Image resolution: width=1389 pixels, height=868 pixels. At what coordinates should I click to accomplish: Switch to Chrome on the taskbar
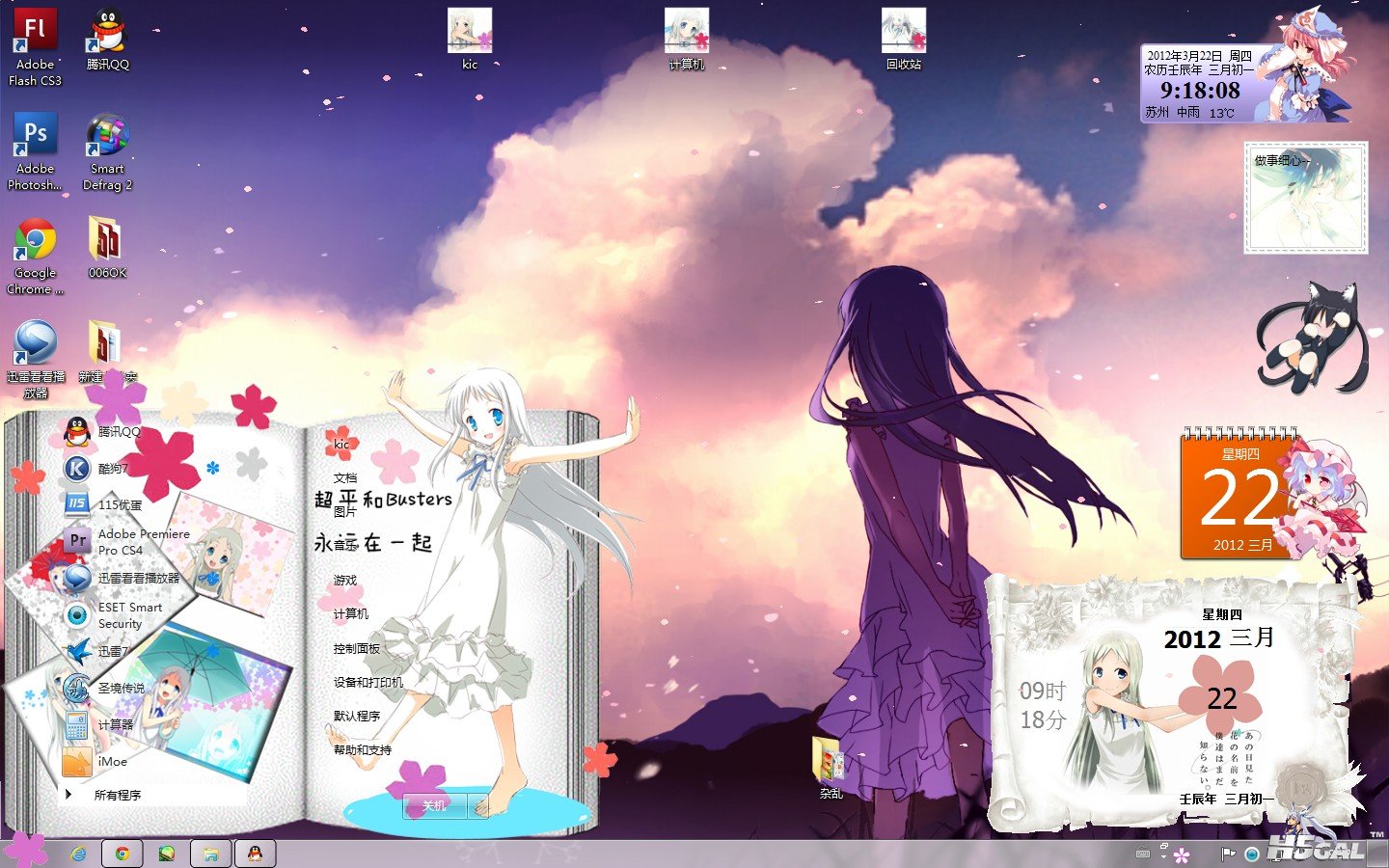[x=123, y=854]
